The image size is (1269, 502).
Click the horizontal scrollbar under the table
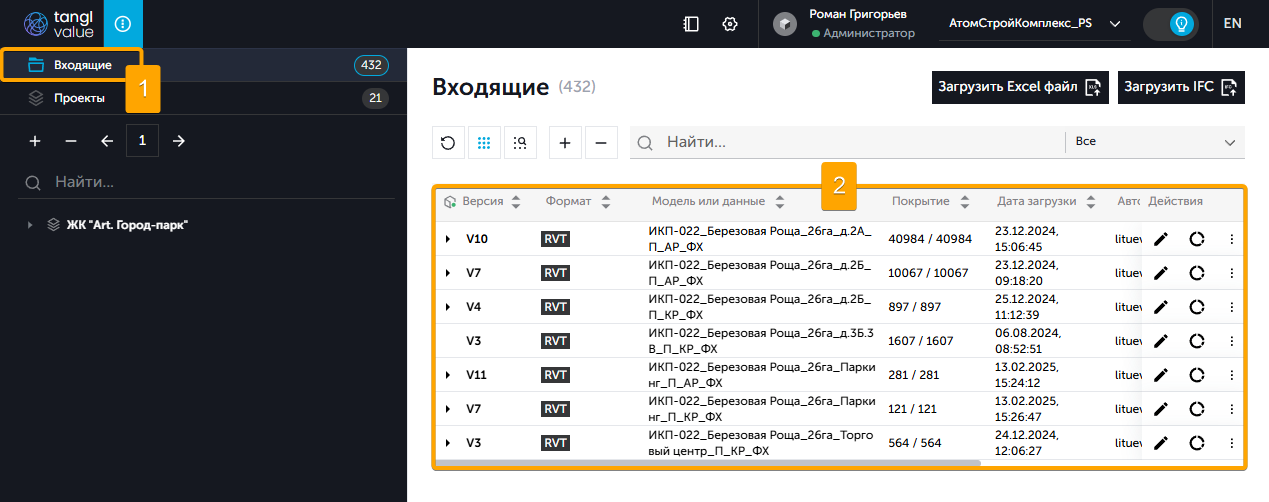click(708, 464)
